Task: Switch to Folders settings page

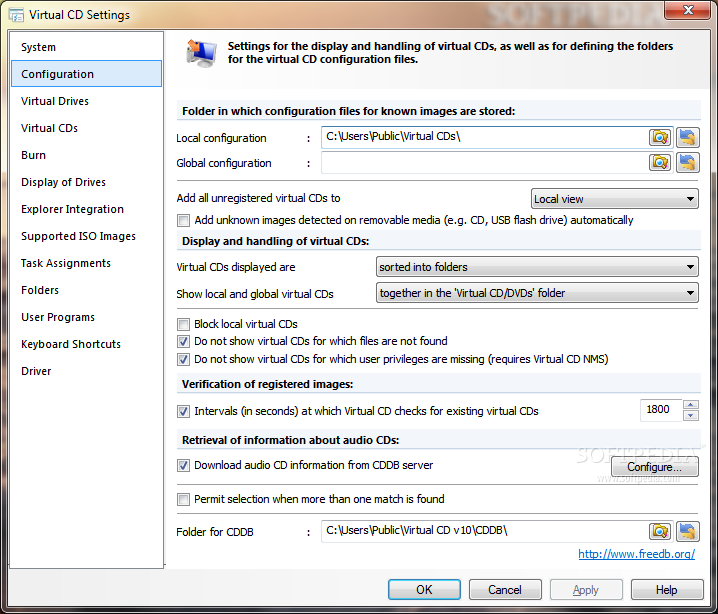Action: [87, 290]
